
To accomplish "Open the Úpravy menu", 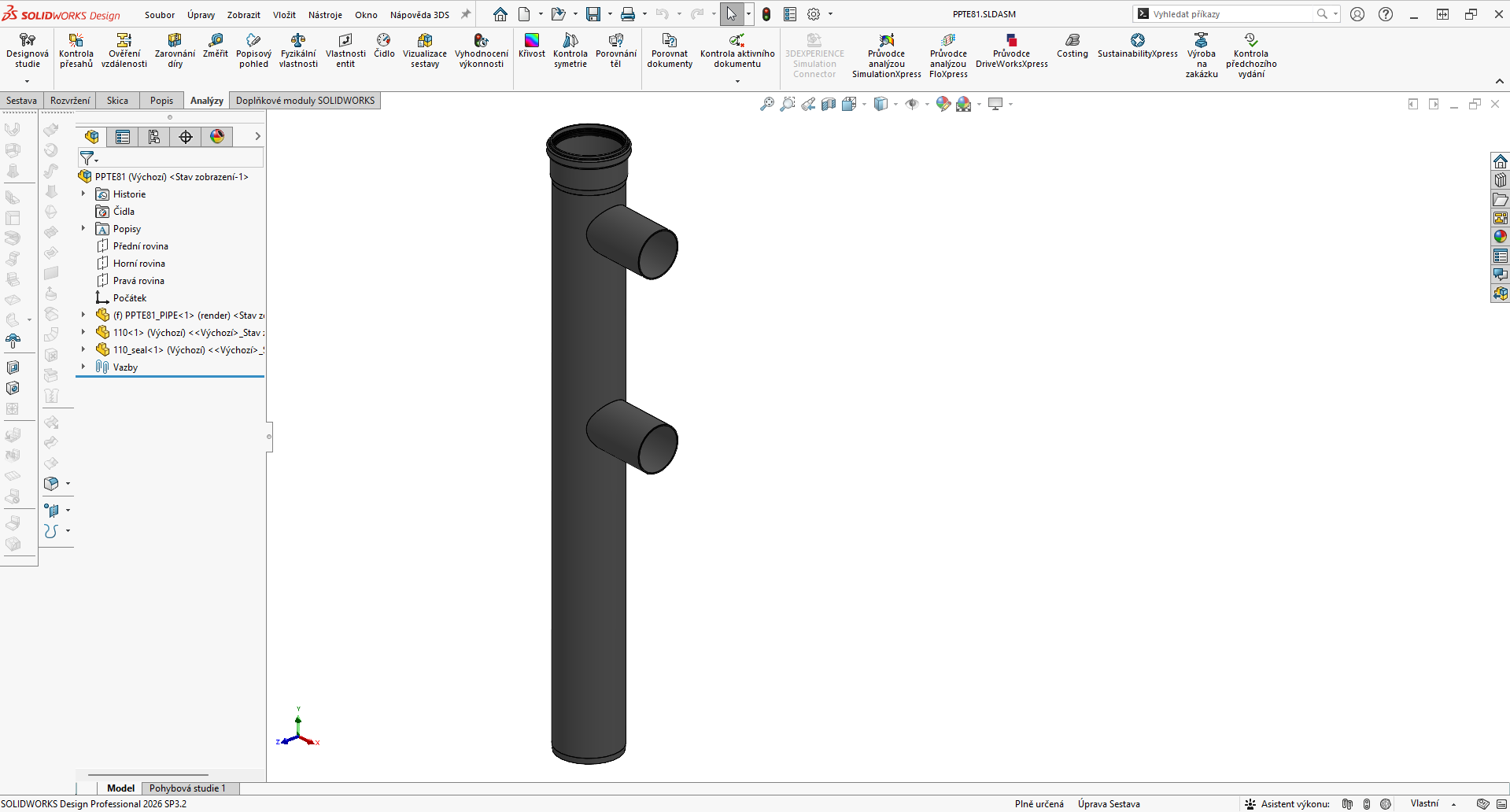I will click(x=201, y=15).
